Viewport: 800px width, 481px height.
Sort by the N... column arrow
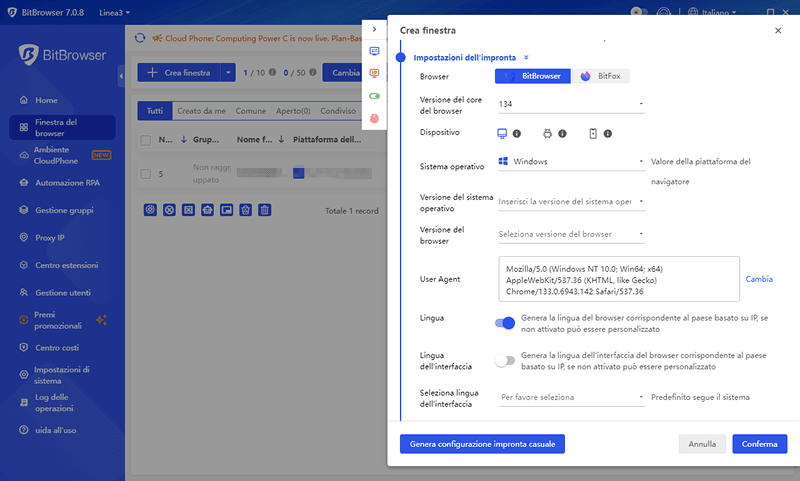184,139
